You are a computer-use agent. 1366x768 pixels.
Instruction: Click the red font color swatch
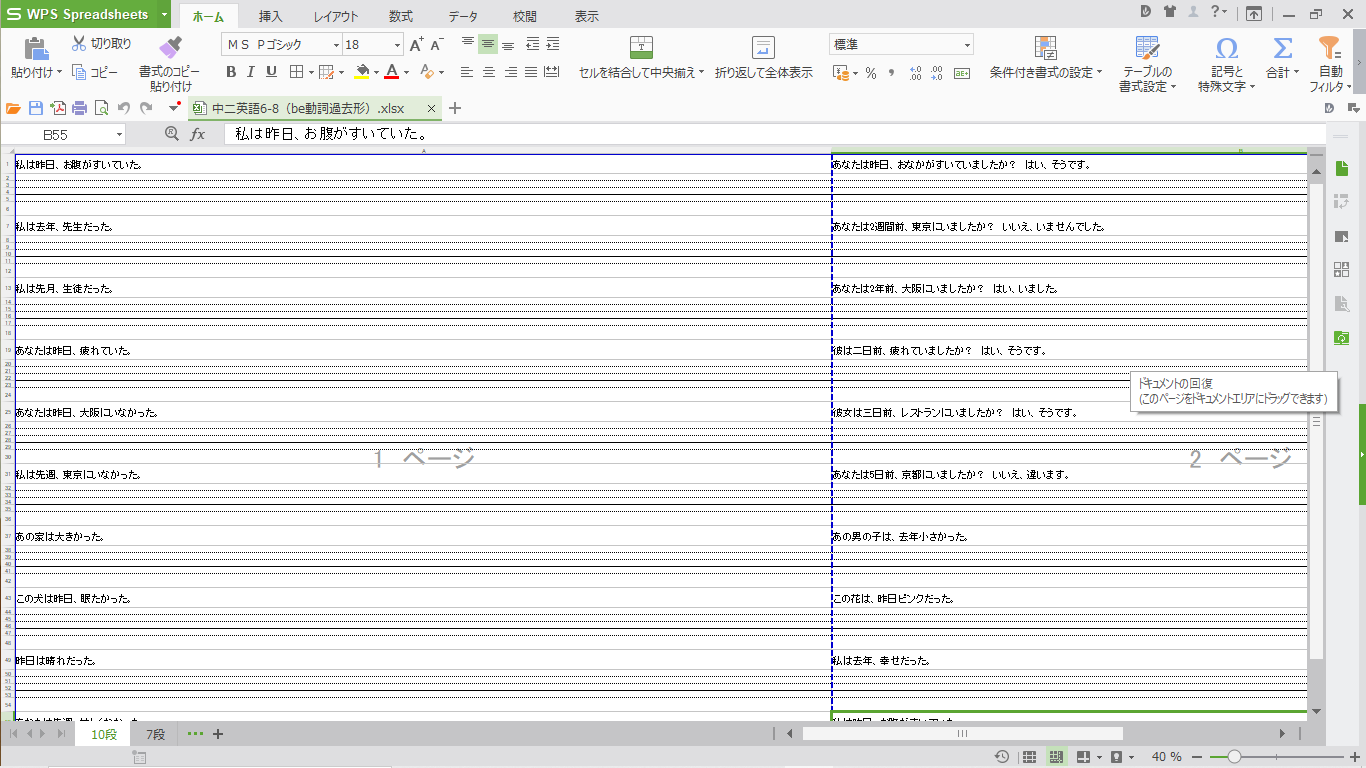coord(392,72)
